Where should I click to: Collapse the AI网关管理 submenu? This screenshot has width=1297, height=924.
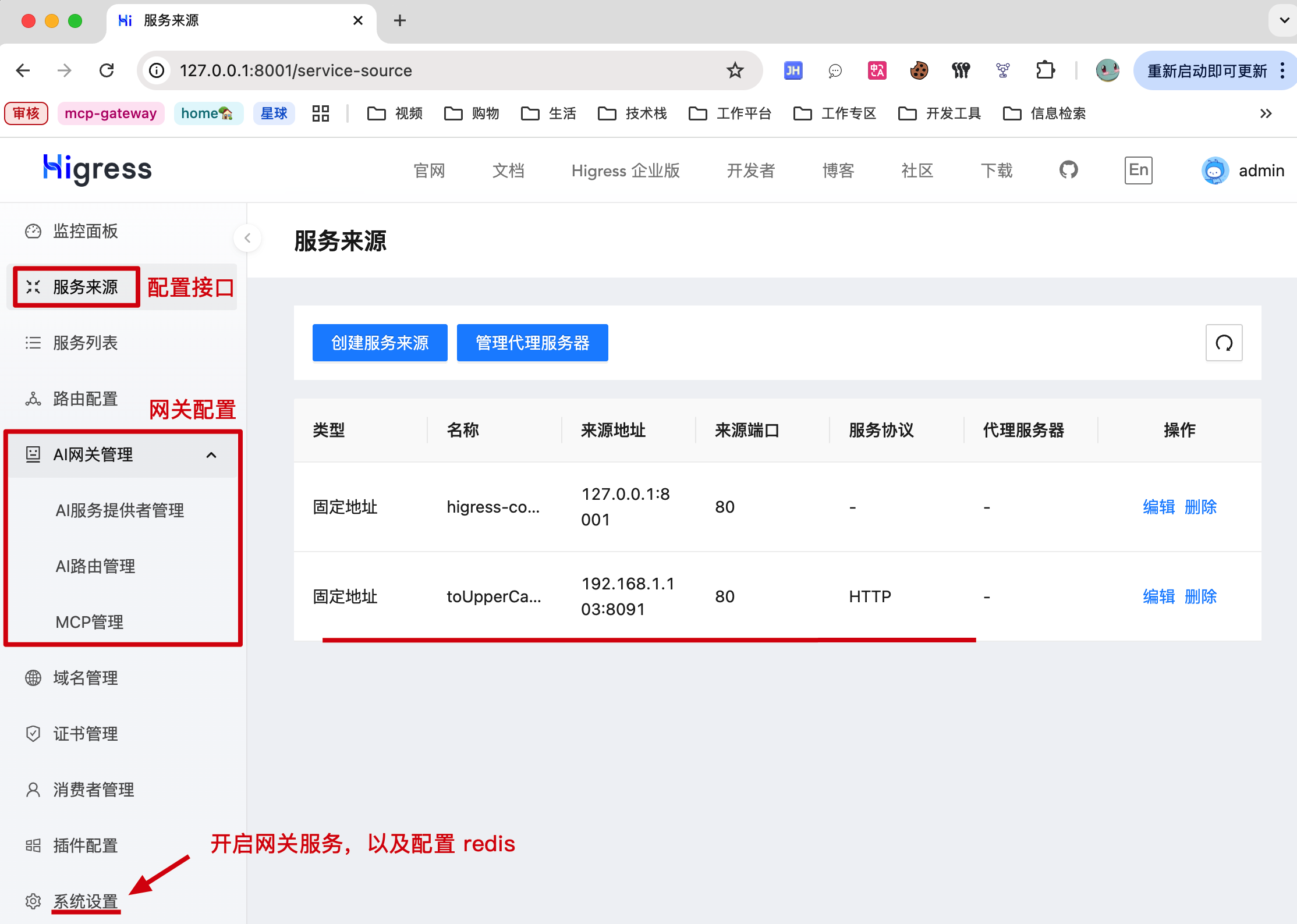point(211,455)
